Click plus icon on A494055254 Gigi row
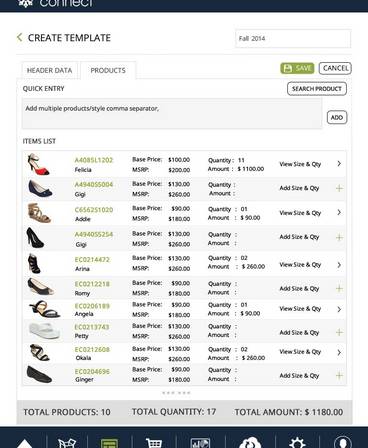The height and width of the screenshot is (448, 368). click(339, 237)
